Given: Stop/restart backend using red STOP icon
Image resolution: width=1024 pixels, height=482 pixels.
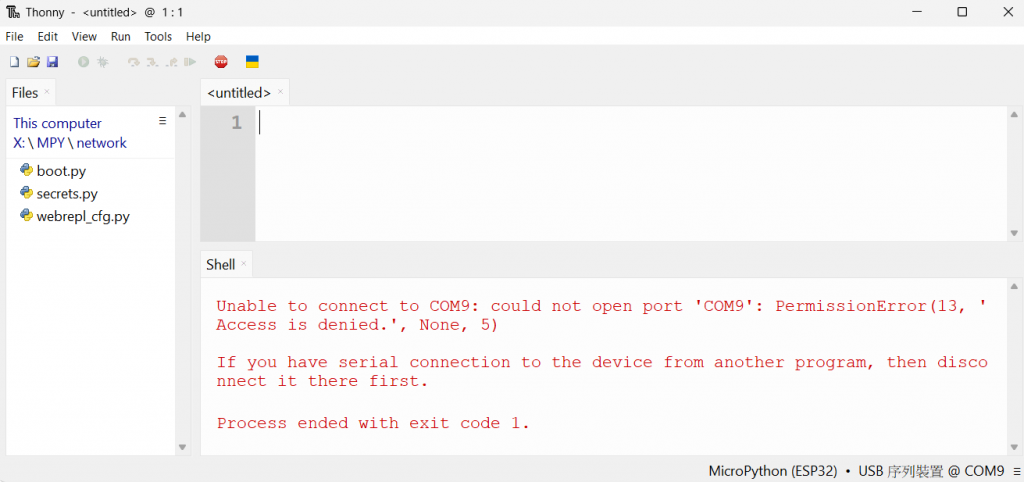Looking at the screenshot, I should pyautogui.click(x=221, y=62).
